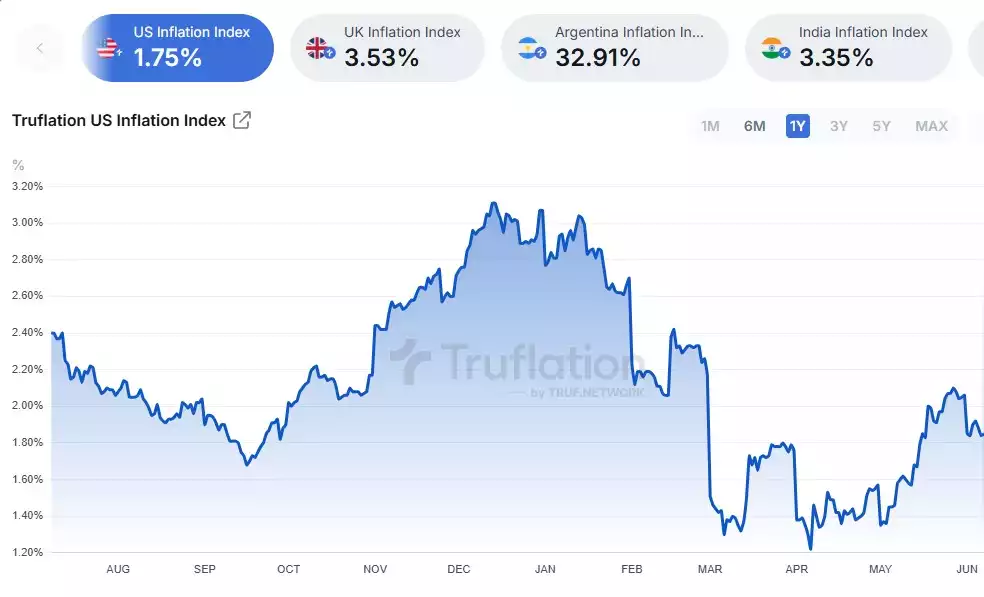This screenshot has width=984, height=597.
Task: Click the percent symbol above the y-axis
Action: pyautogui.click(x=17, y=164)
